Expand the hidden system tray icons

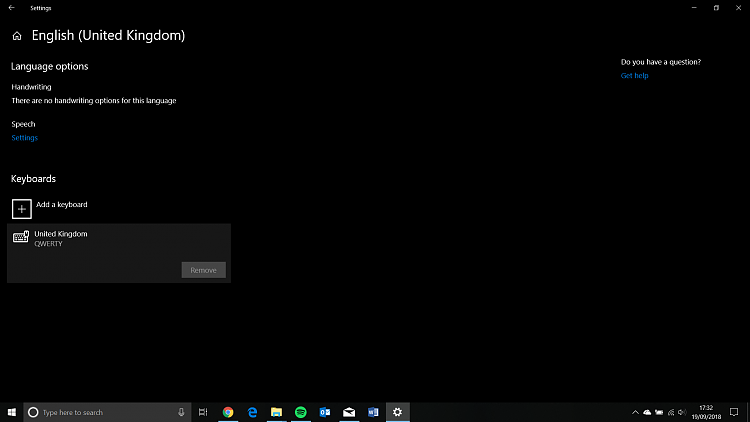(635, 412)
